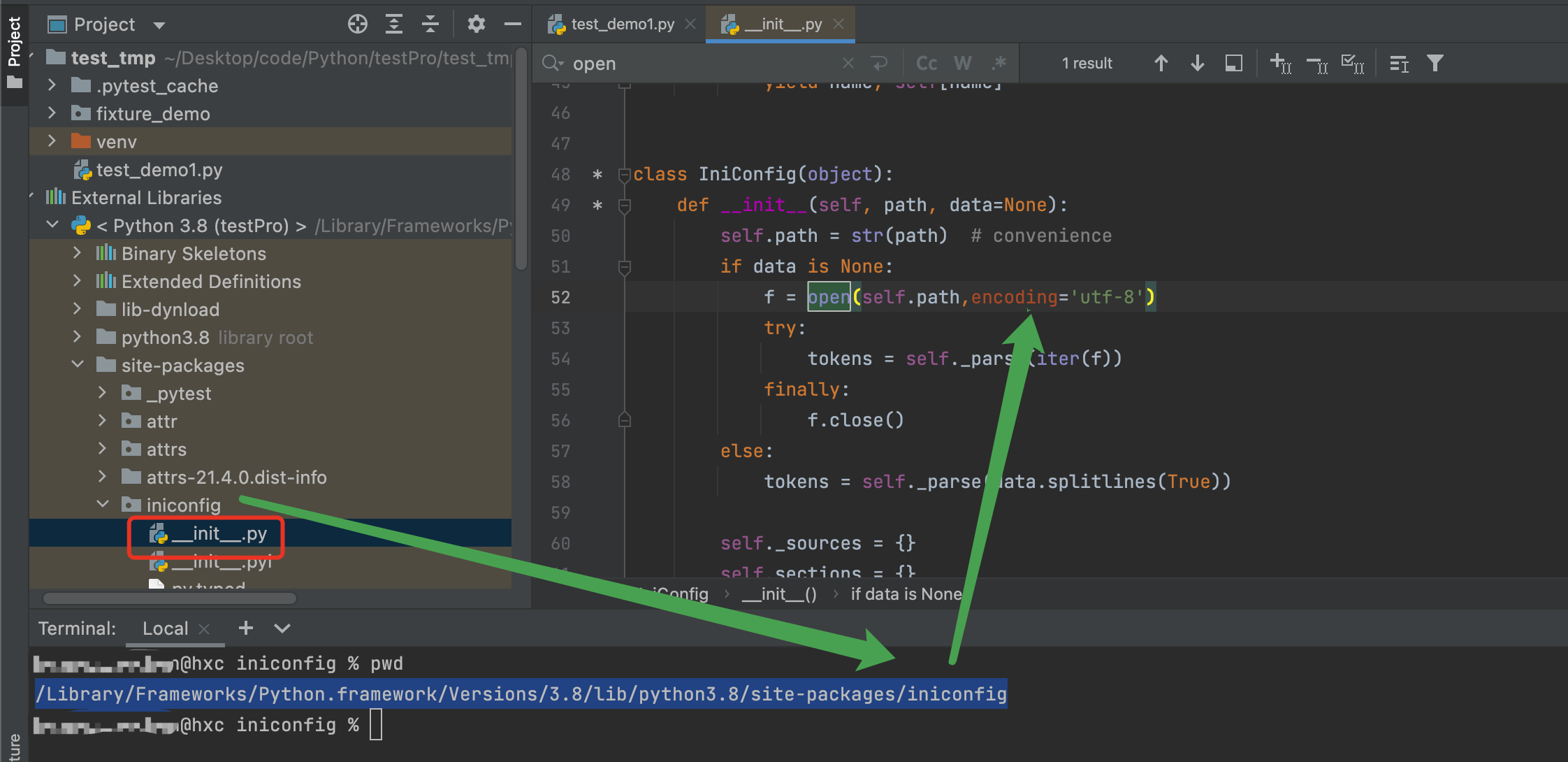Expand the Binary Skeletons node
The width and height of the screenshot is (1568, 762).
[77, 253]
